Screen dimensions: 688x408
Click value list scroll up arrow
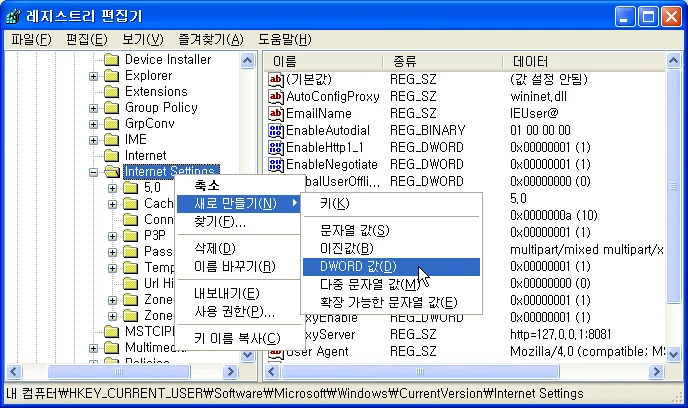(674, 61)
